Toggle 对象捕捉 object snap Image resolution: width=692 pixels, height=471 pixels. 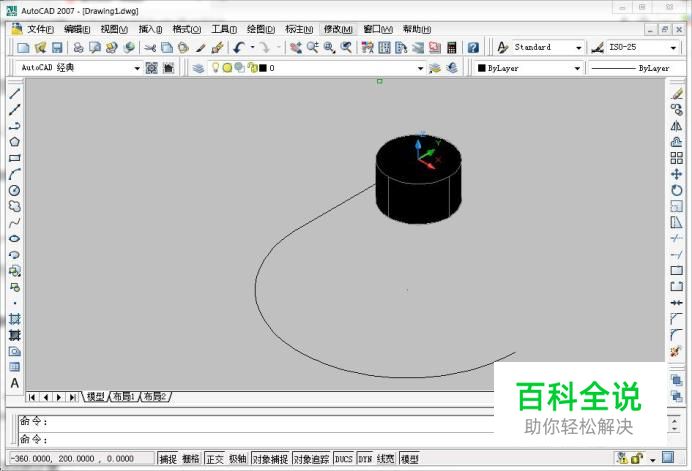pyautogui.click(x=270, y=459)
